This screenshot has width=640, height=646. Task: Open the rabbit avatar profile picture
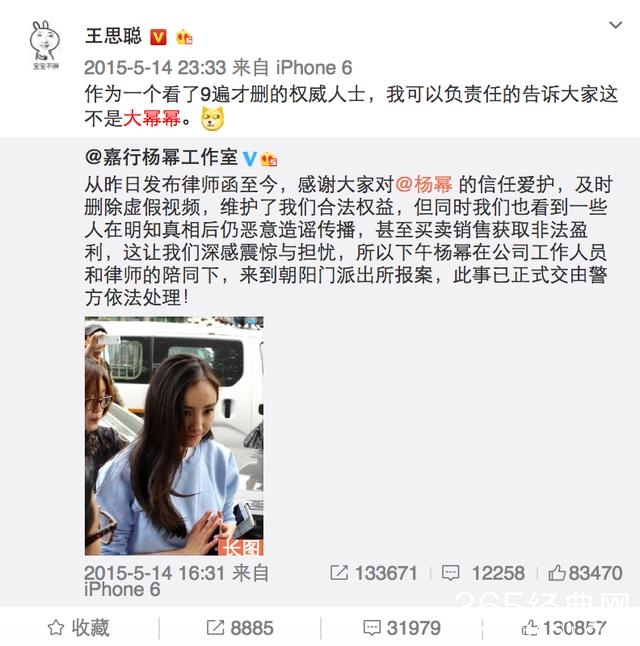(45, 45)
